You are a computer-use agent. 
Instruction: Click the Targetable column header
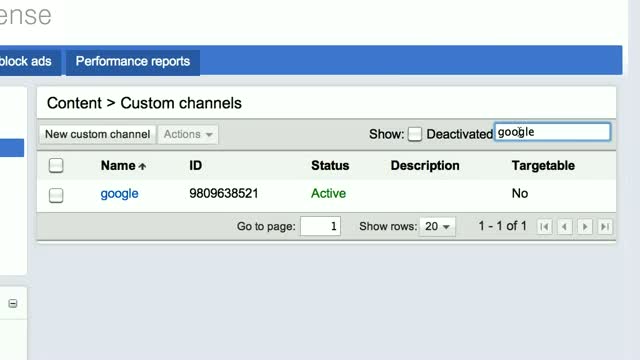click(543, 166)
